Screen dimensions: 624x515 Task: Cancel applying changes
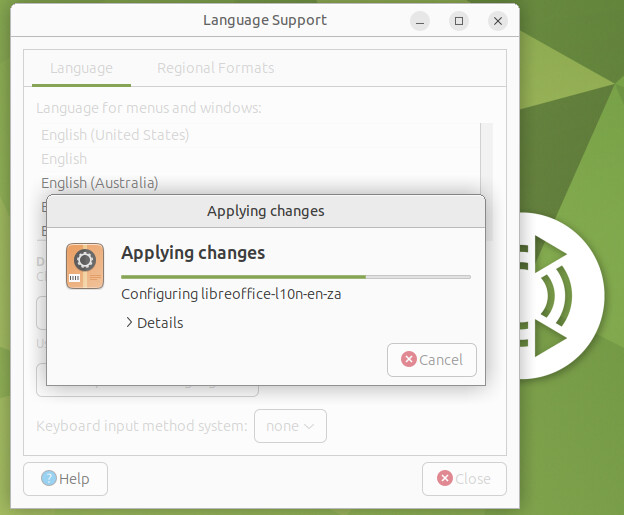tap(432, 360)
